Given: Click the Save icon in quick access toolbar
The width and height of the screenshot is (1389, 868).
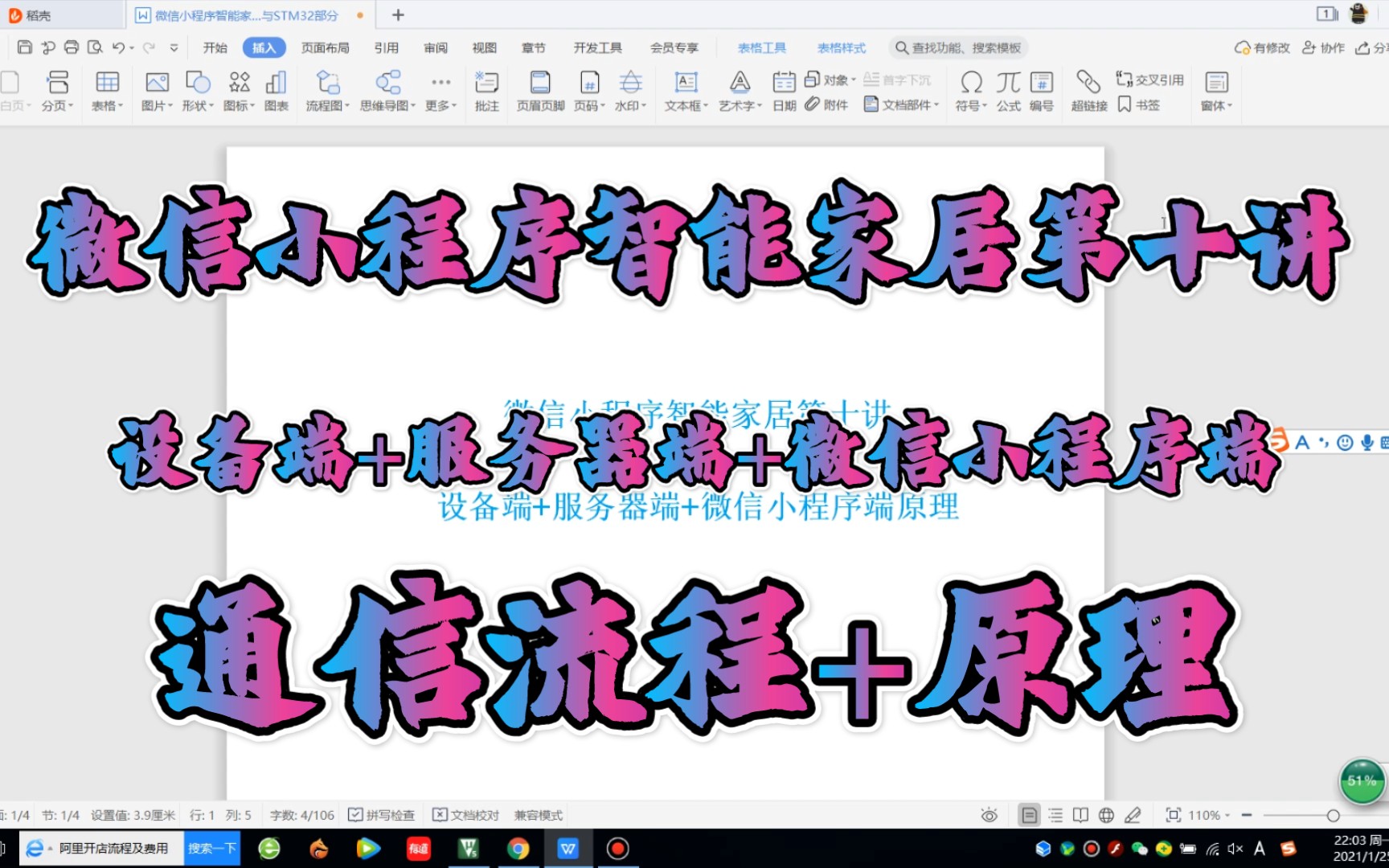Looking at the screenshot, I should [x=25, y=47].
